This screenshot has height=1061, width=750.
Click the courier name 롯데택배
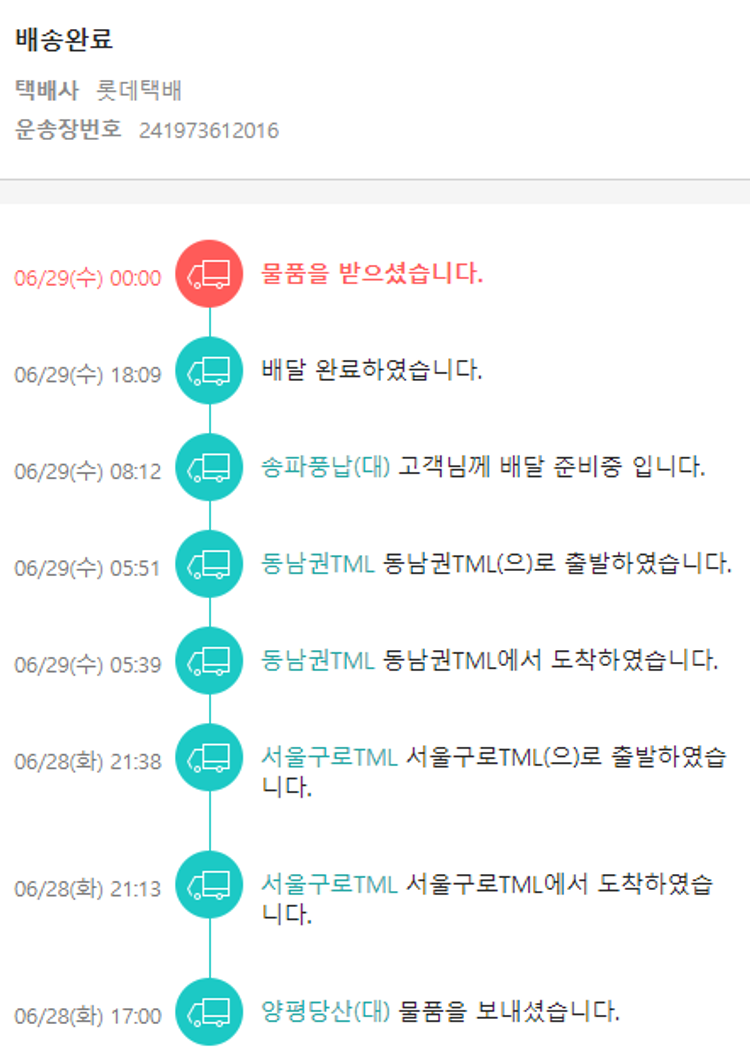139,92
